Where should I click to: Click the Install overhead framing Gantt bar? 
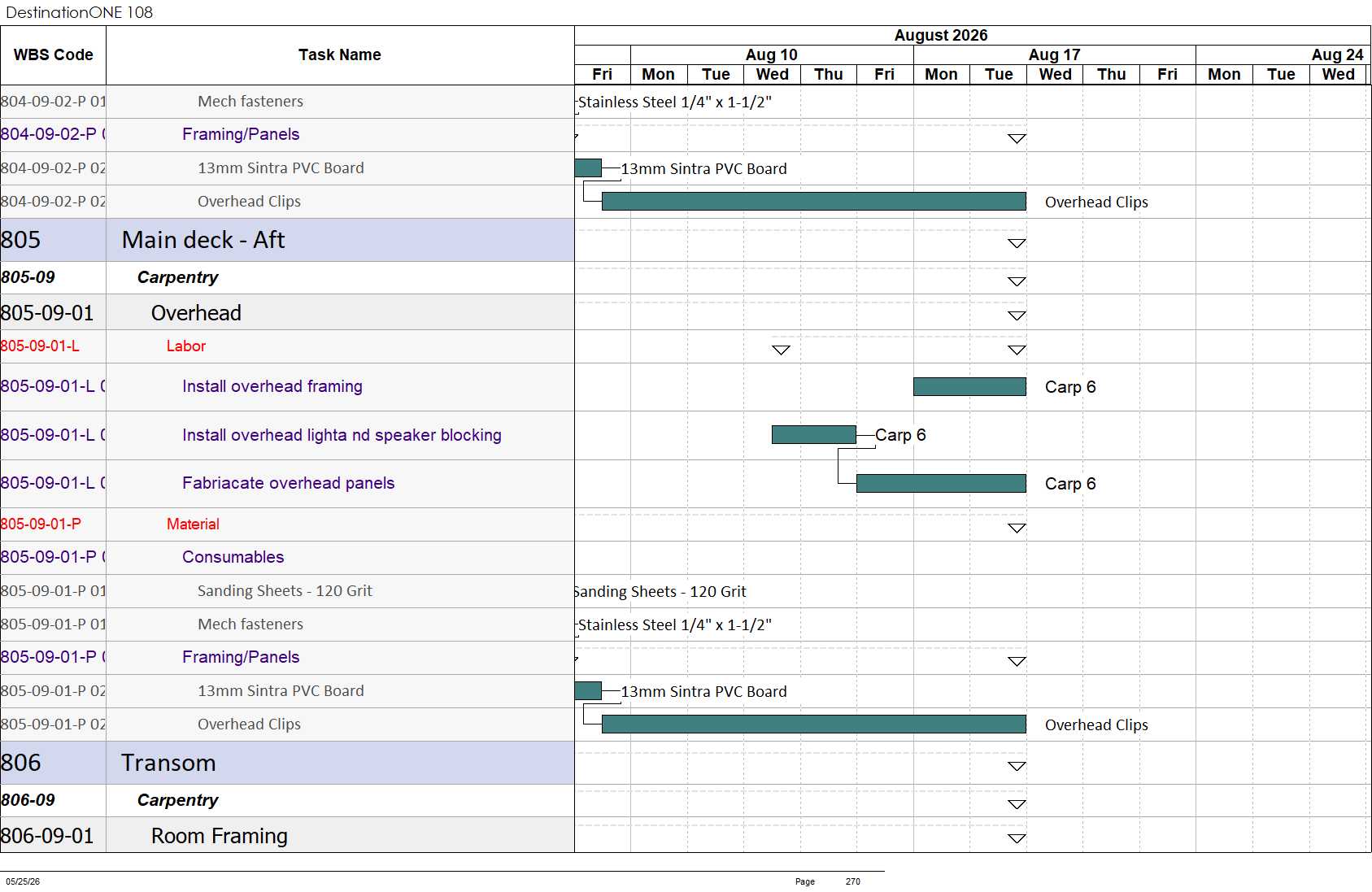pyautogui.click(x=969, y=386)
